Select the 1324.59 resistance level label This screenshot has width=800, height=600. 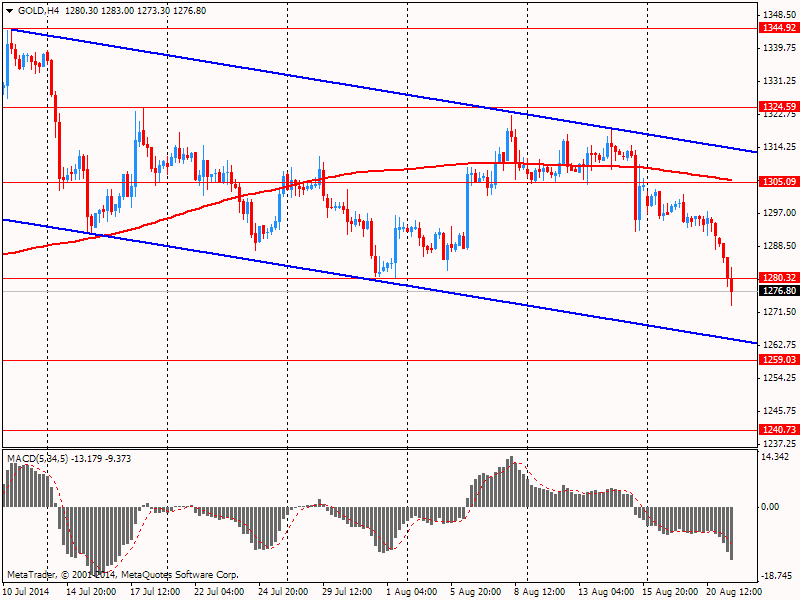[x=777, y=106]
